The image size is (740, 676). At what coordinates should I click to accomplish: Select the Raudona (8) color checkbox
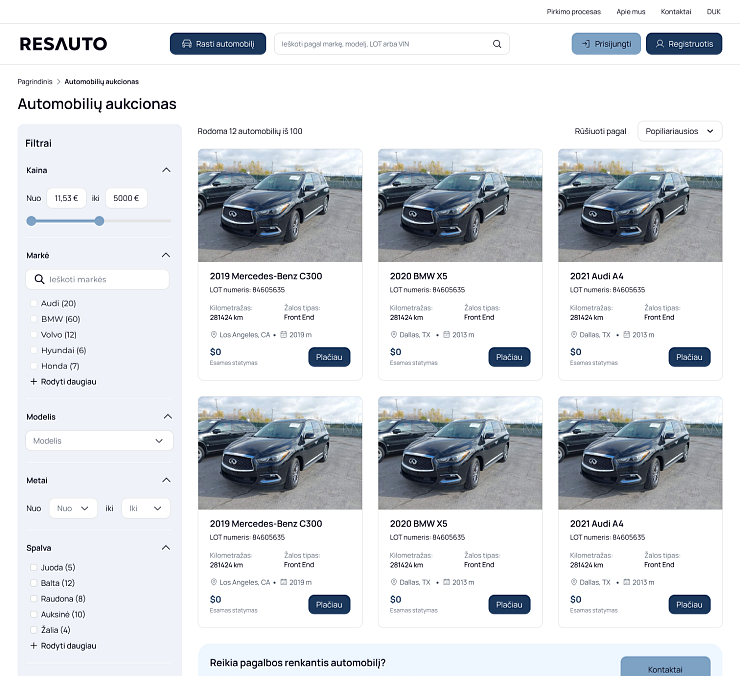coord(34,599)
